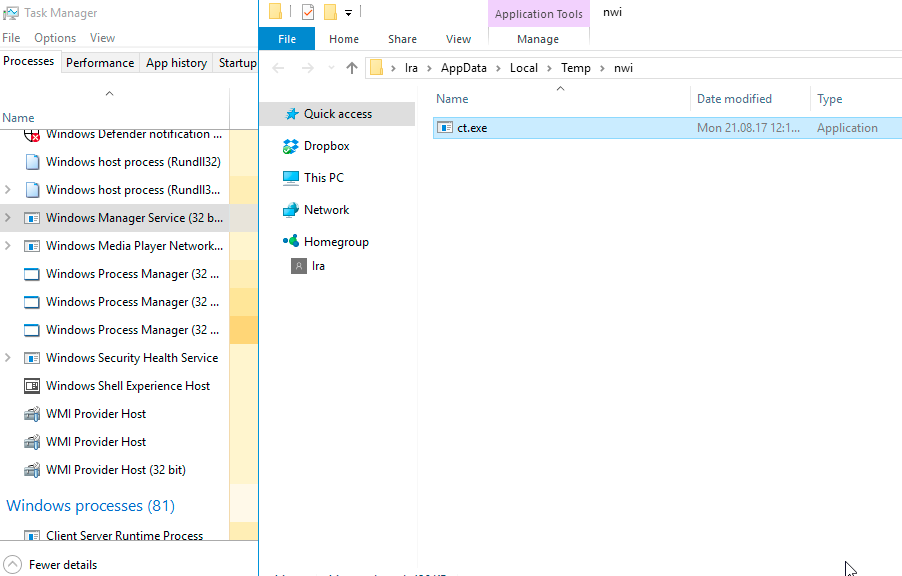Expand the Windows Security Health Service entry
Screen dimensions: 902x576
point(8,358)
